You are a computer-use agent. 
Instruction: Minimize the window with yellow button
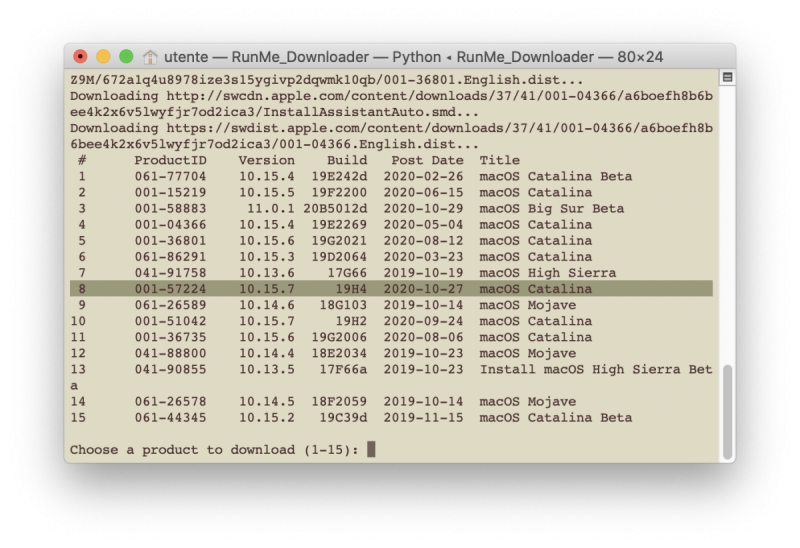pos(103,57)
